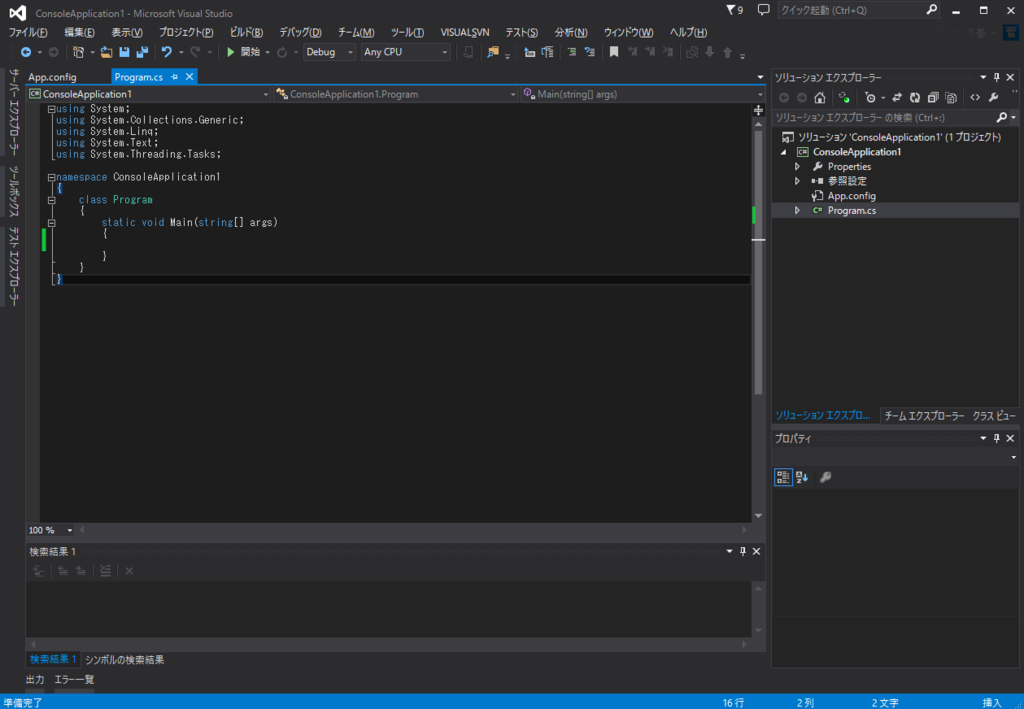Screen dimensions: 1024x709
Task: Refresh the Solution Explorer
Action: pos(915,98)
